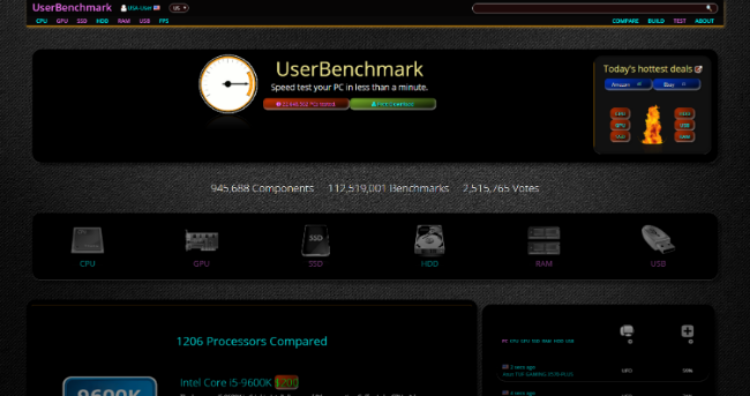Open the RAM memory sticks icon
Image resolution: width=750 pixels, height=396 pixels.
[x=543, y=240]
